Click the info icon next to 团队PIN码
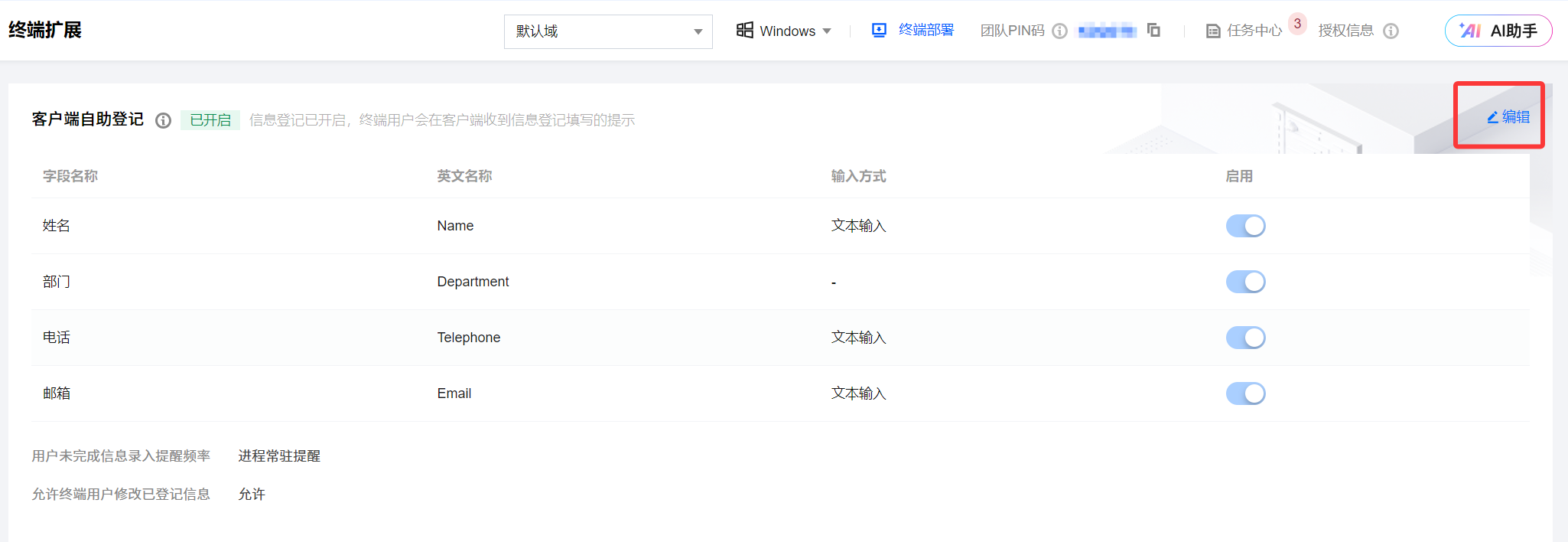 1059,31
